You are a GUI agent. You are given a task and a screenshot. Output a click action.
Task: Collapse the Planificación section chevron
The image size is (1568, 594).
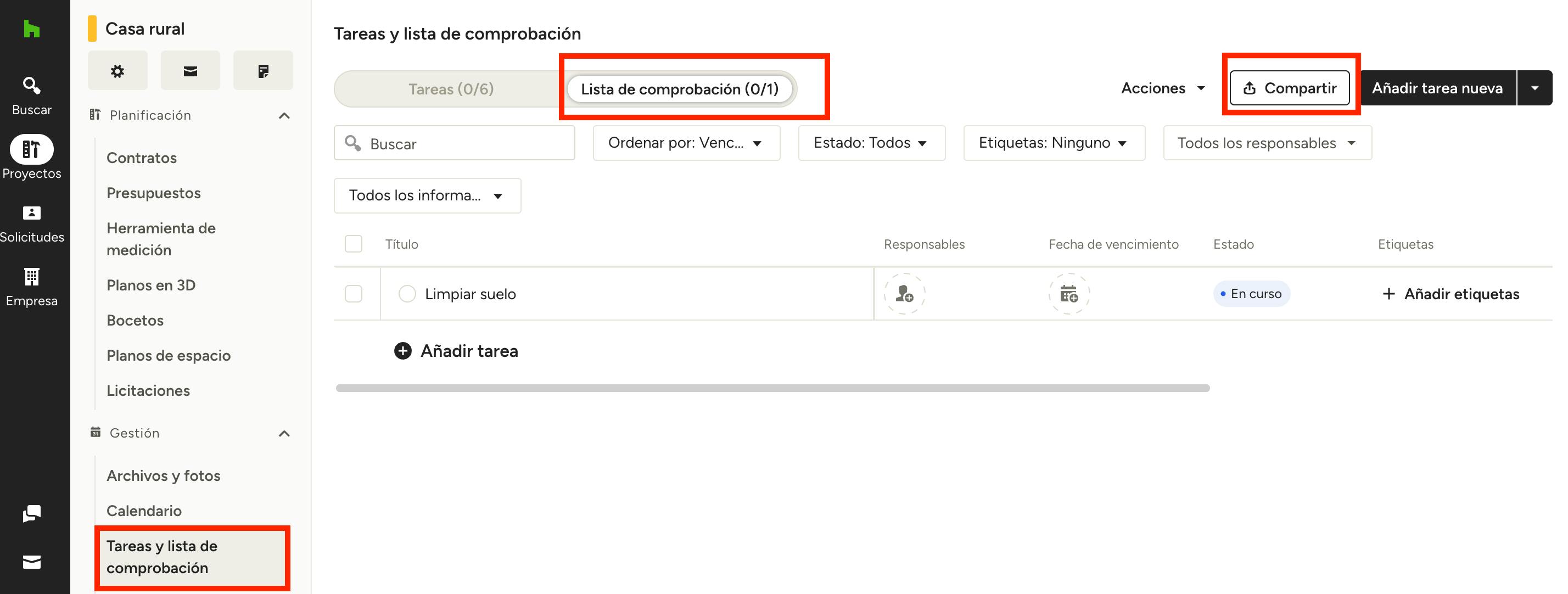284,116
